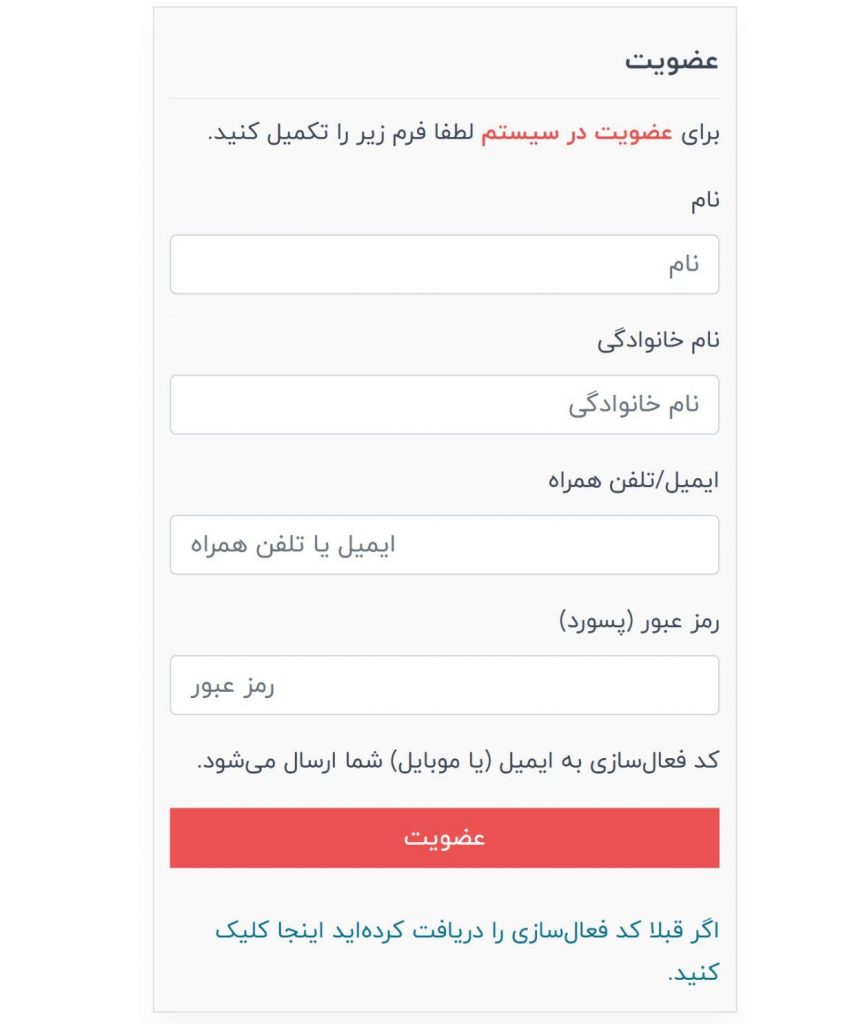Click the red عضویت در سیستم text

[x=577, y=133]
